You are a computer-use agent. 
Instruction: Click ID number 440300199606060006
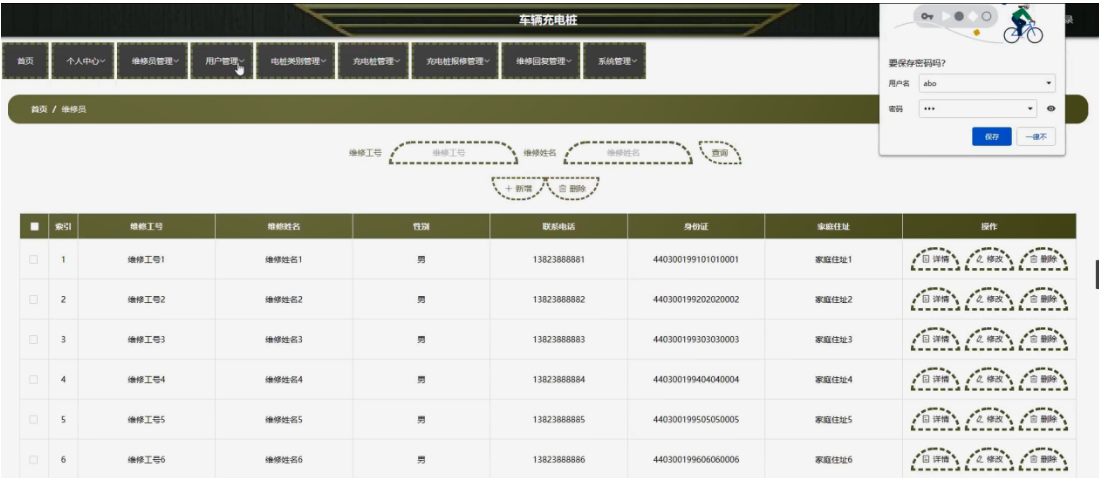(696, 460)
